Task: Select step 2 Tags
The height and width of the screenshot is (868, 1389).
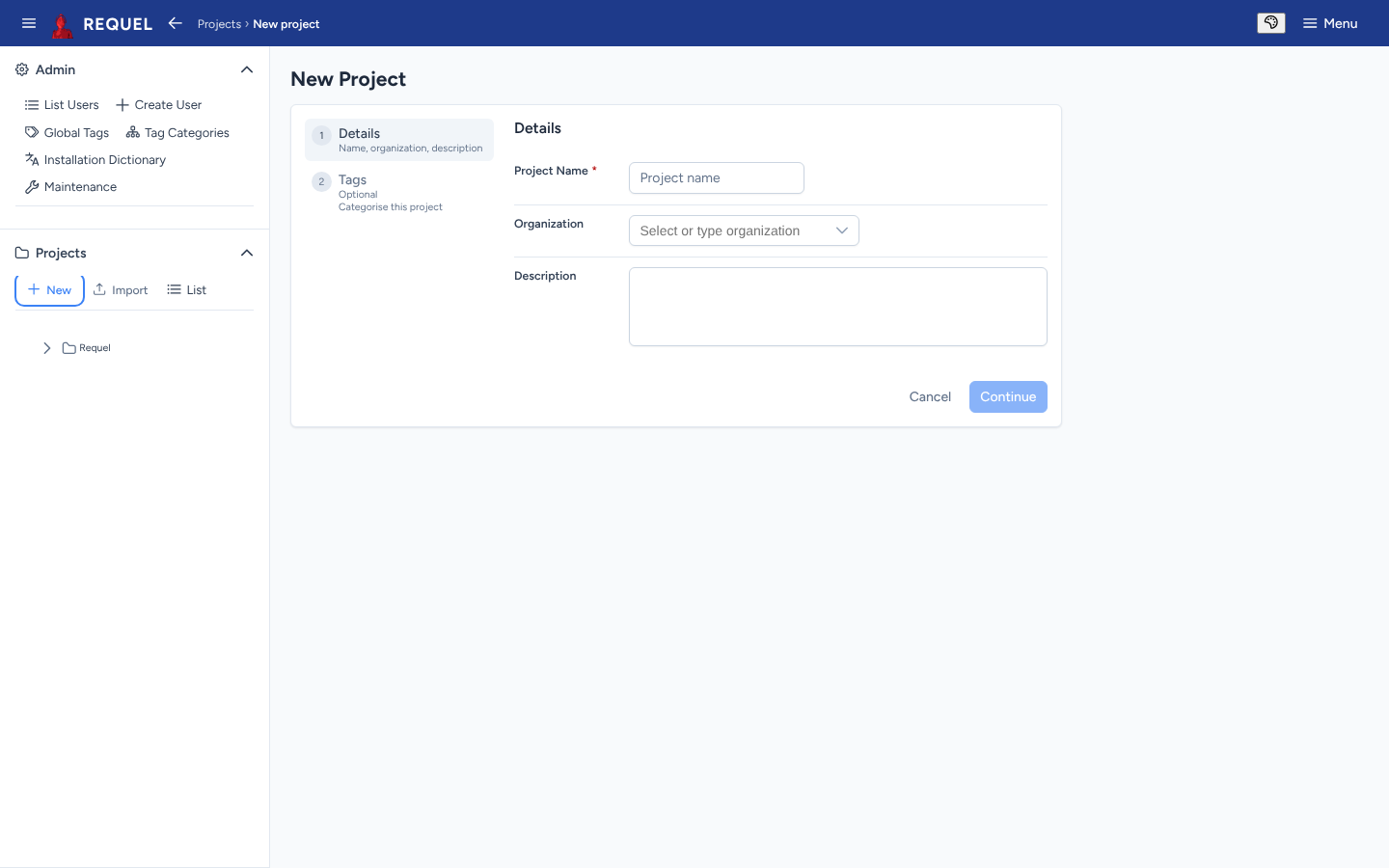Action: click(x=399, y=192)
